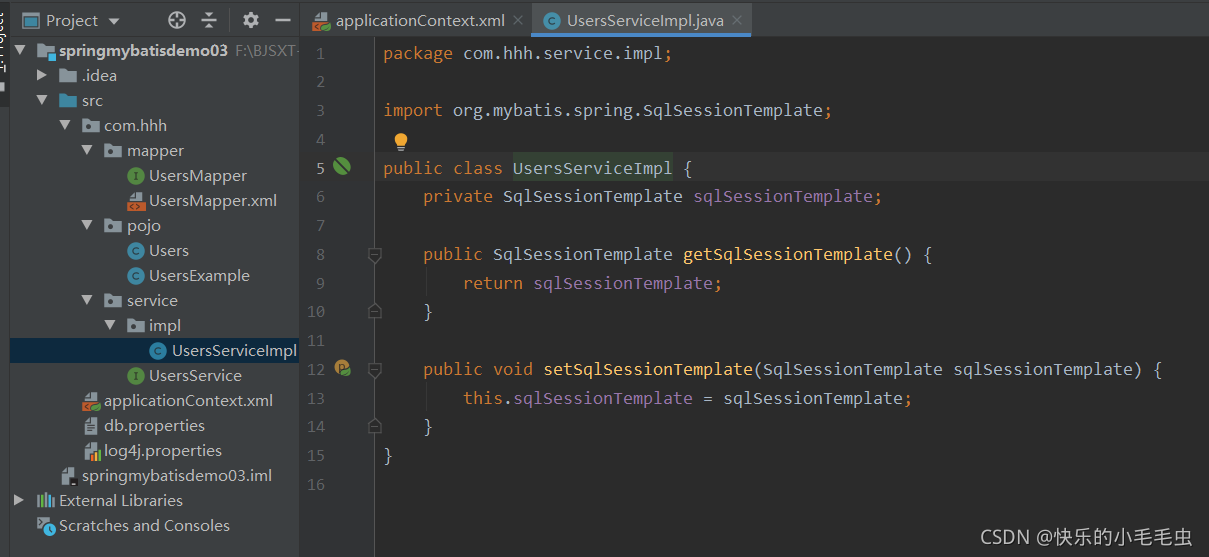
Task: Collapse the service package arrow
Action: pyautogui.click(x=87, y=300)
